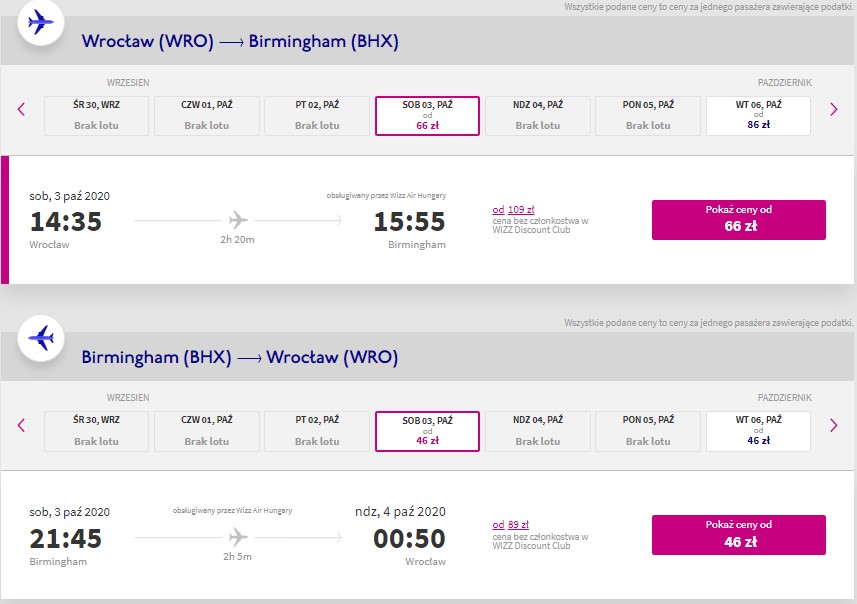The width and height of the screenshot is (857, 604).
Task: Select outbound date PON 05, PAŹ
Action: (648, 115)
